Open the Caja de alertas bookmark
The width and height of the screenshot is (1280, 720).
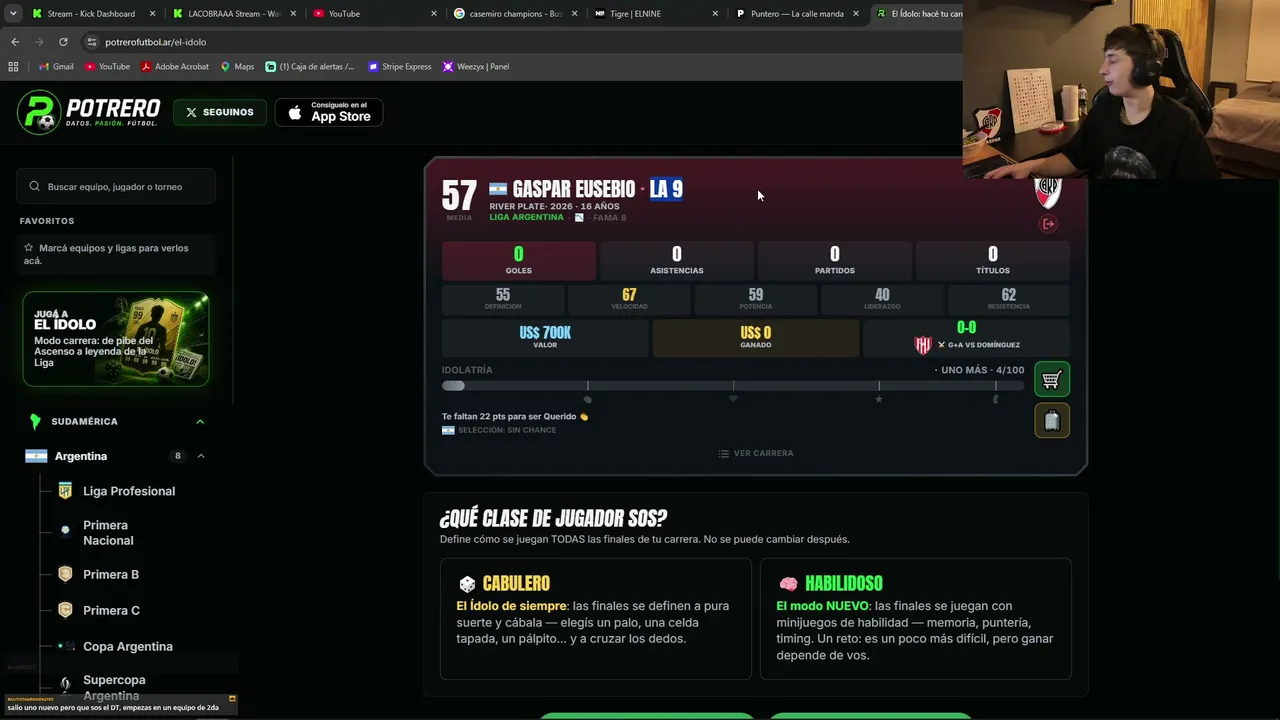310,67
